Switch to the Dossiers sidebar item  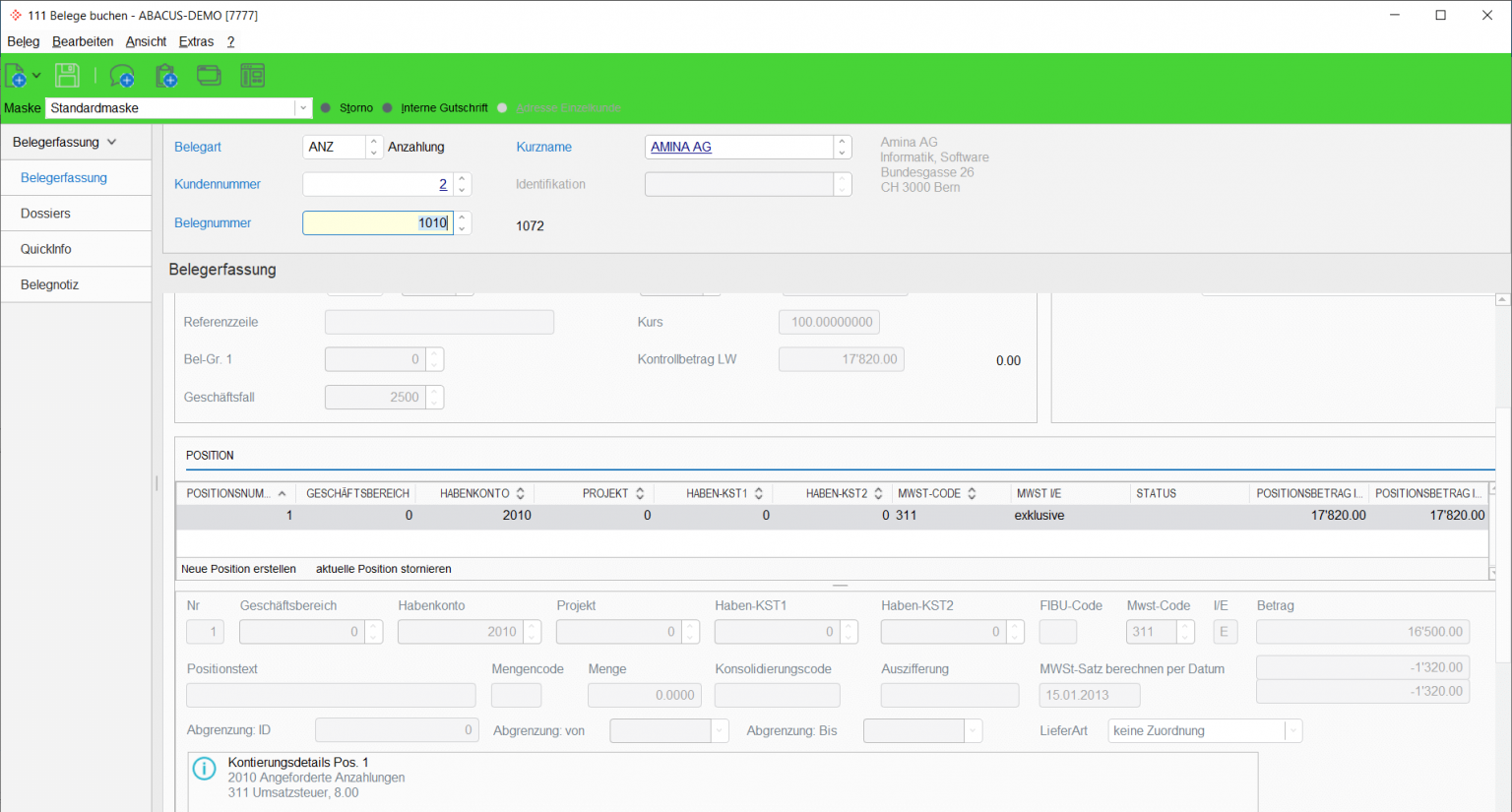pos(77,214)
